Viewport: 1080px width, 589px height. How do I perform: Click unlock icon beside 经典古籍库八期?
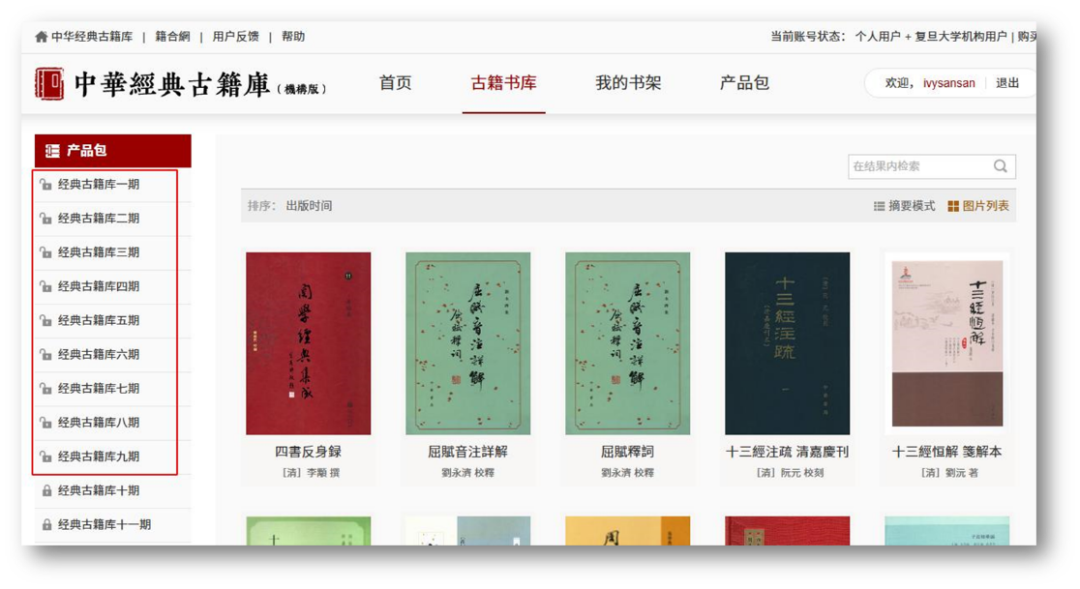(46, 422)
